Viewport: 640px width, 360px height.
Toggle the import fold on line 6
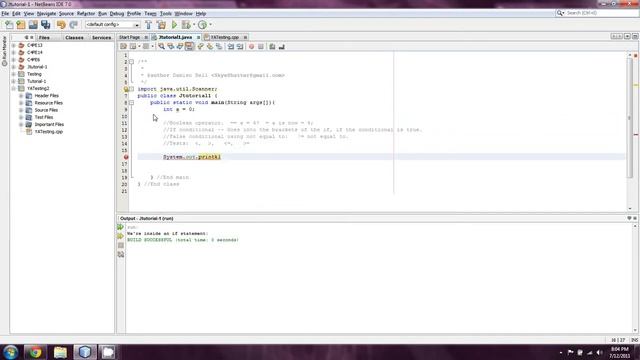click(131, 89)
